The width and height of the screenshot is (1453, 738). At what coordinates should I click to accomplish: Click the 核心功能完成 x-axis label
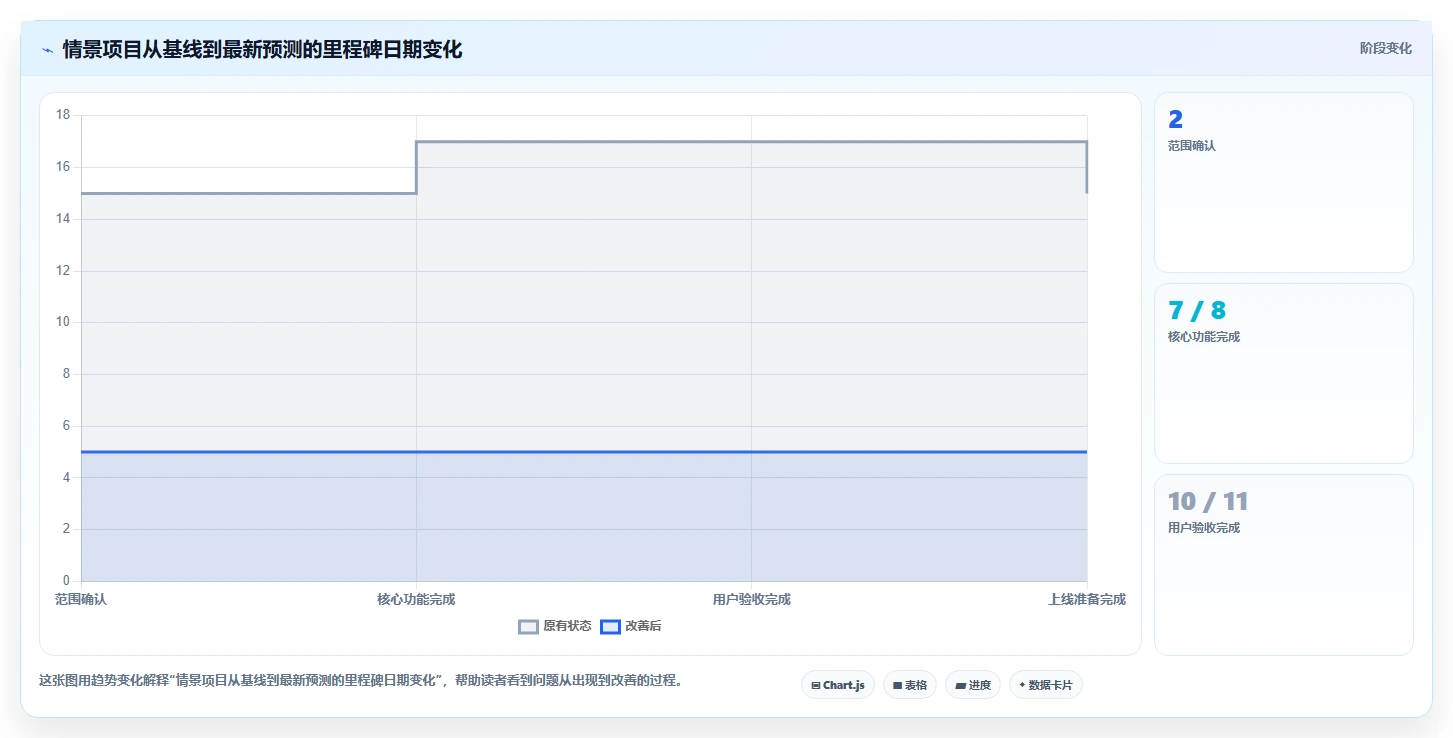click(416, 599)
